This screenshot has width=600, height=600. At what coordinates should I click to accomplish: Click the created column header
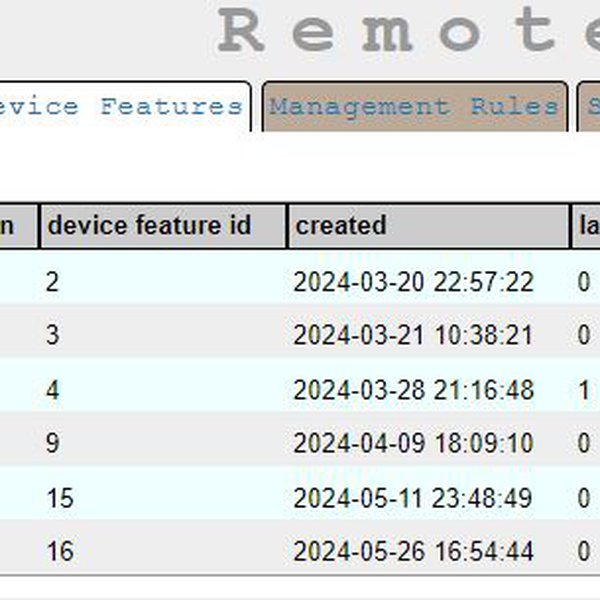point(341,226)
